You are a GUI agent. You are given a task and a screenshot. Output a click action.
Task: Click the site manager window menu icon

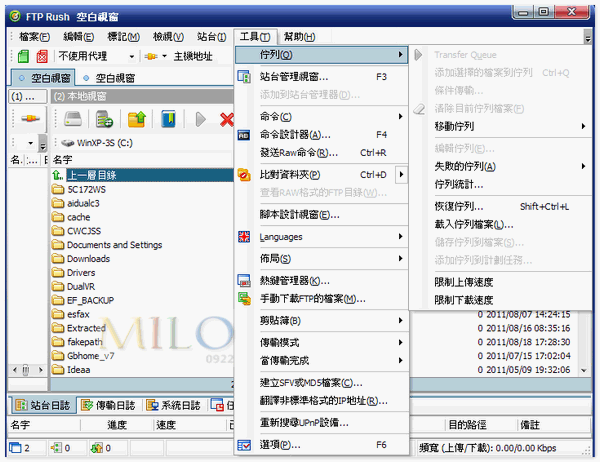point(244,77)
